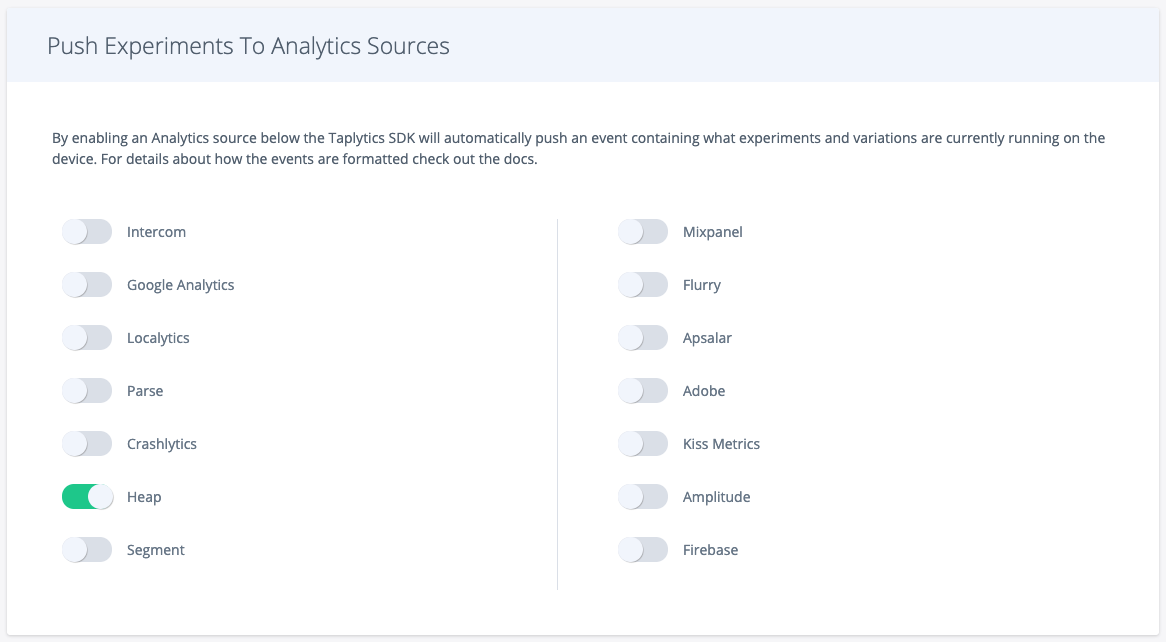Viewport: 1166px width, 642px height.
Task: Switch on the Parse toggle
Action: click(87, 391)
